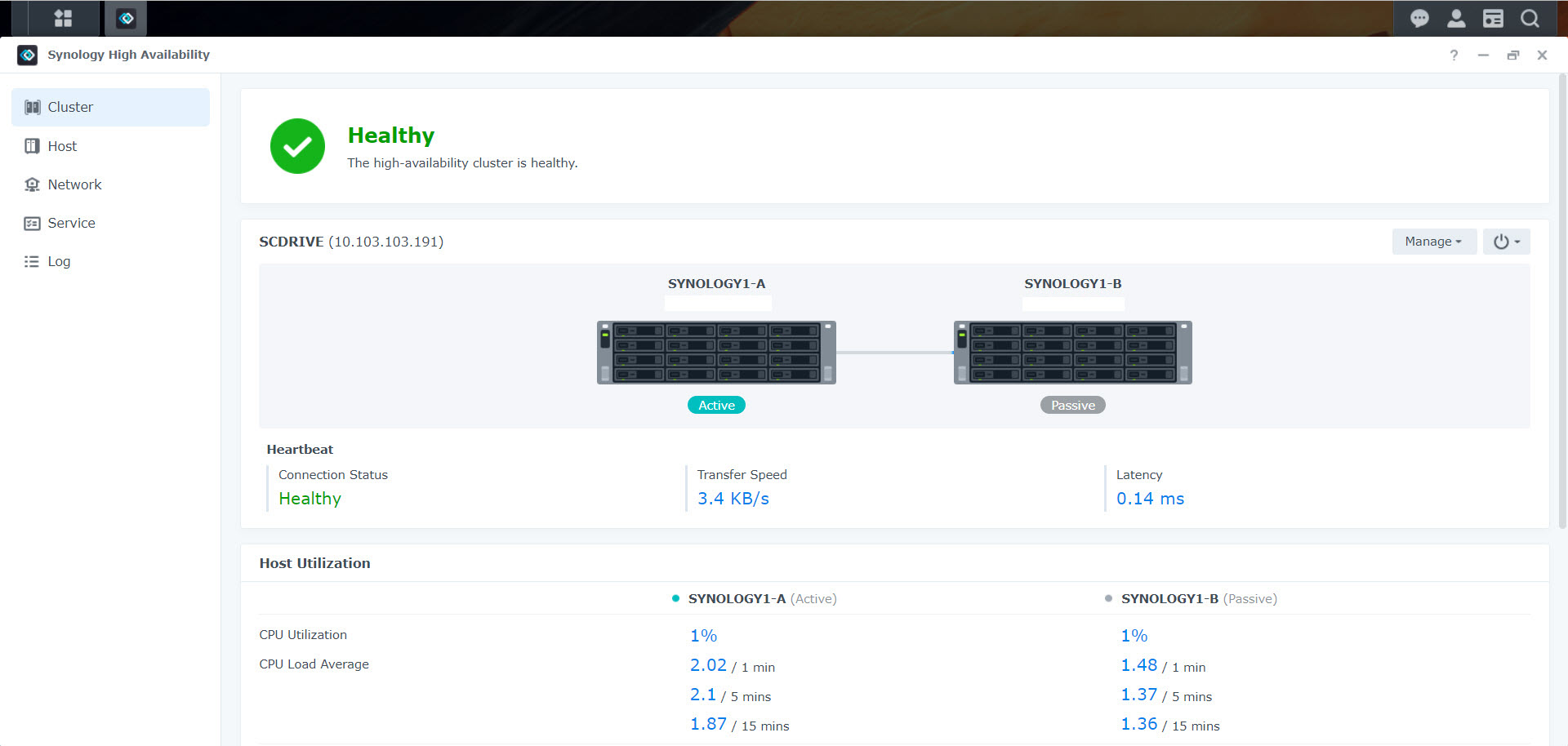Click the Synology High Availability taskbar icon

tap(126, 18)
